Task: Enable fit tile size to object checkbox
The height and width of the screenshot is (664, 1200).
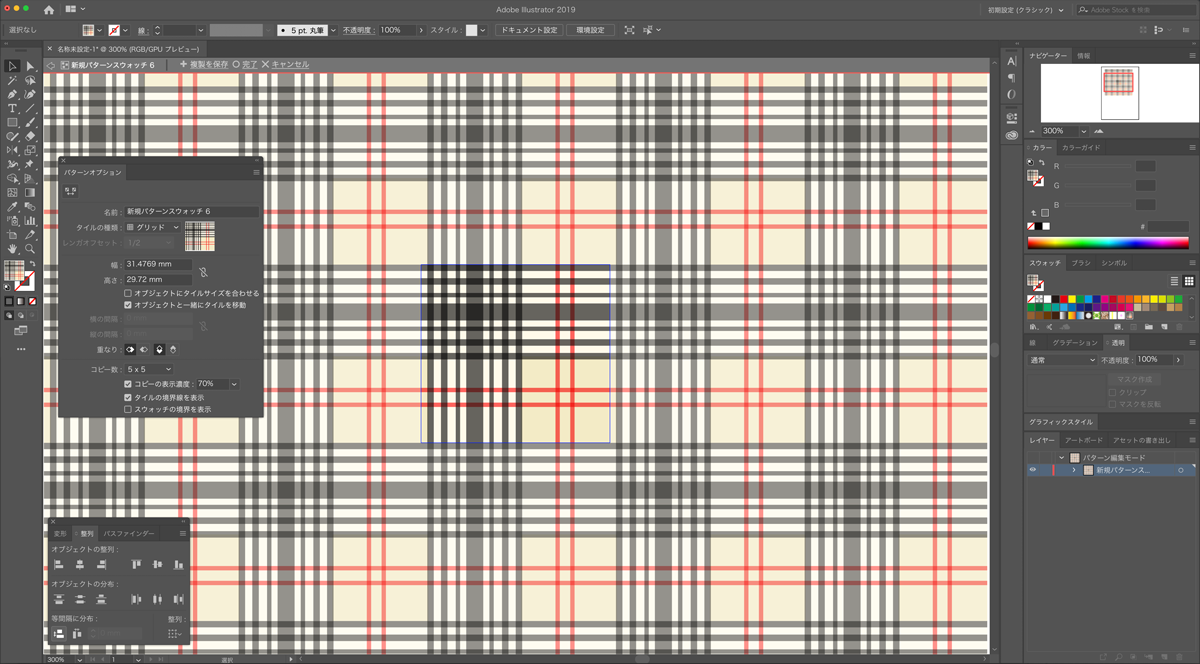Action: coord(128,293)
